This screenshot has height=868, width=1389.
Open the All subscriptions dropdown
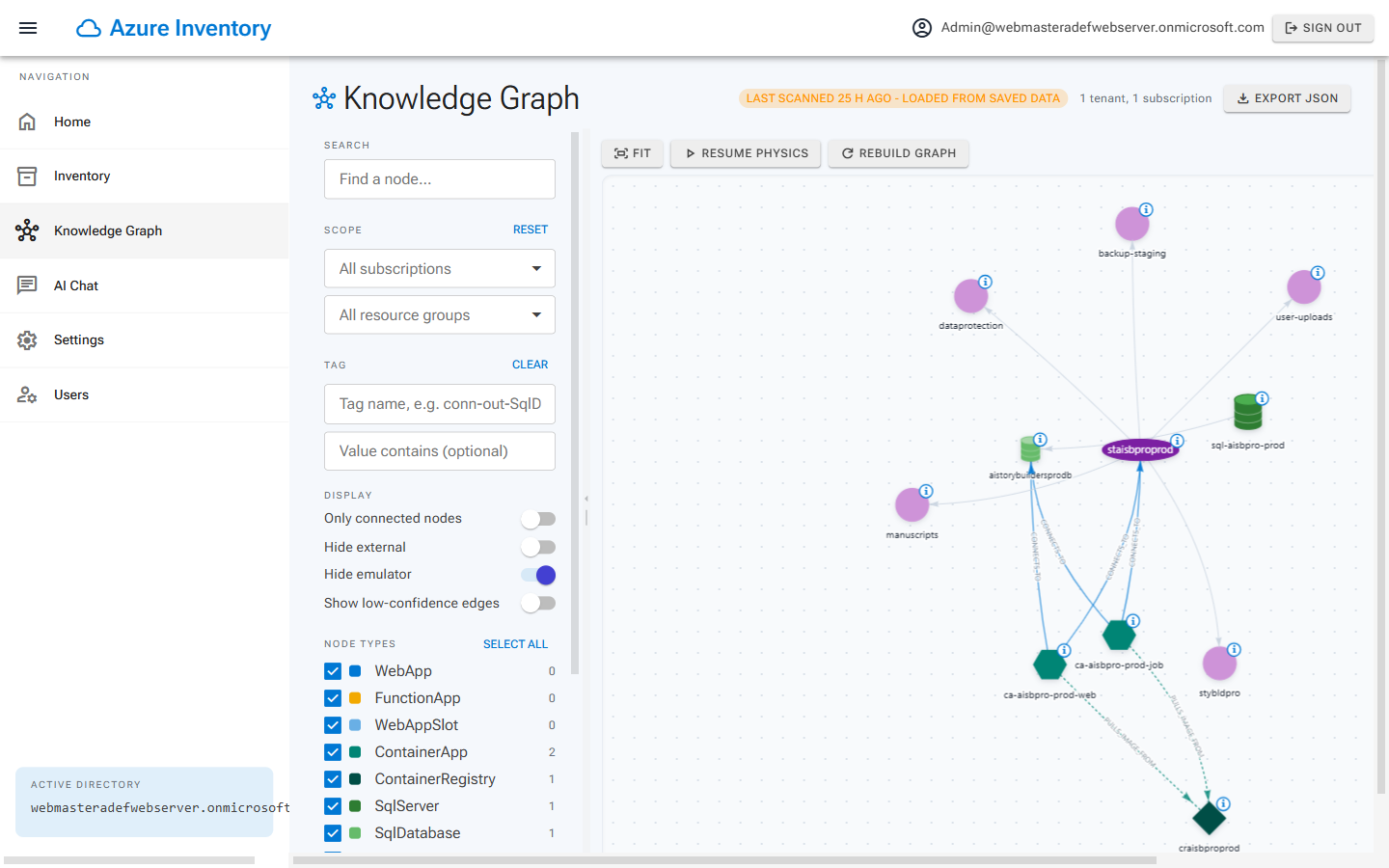coord(440,268)
